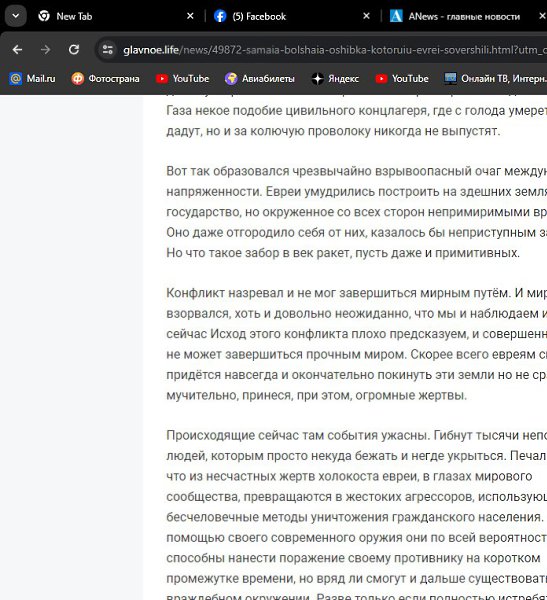
Task: Open the tab search dropdown arrow
Action: coord(16,16)
